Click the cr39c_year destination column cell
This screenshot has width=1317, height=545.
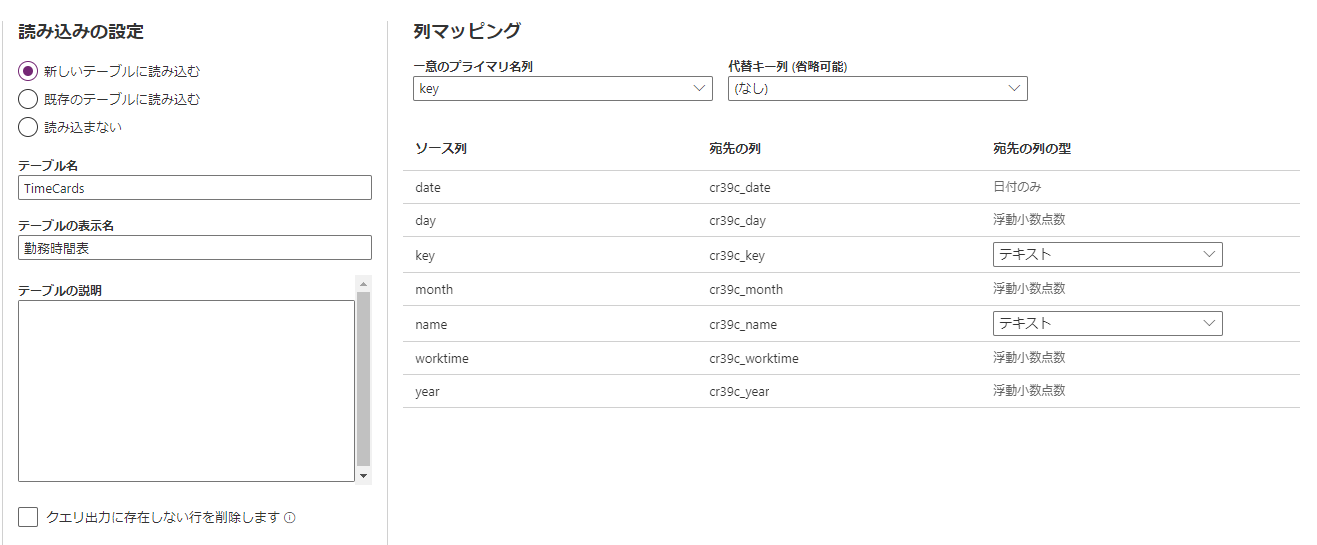[x=738, y=391]
